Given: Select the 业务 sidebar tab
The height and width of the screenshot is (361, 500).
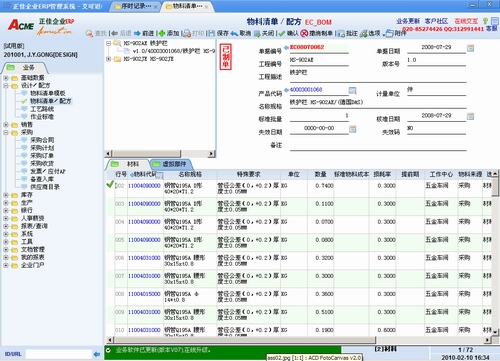Looking at the screenshot, I should coord(24,67).
